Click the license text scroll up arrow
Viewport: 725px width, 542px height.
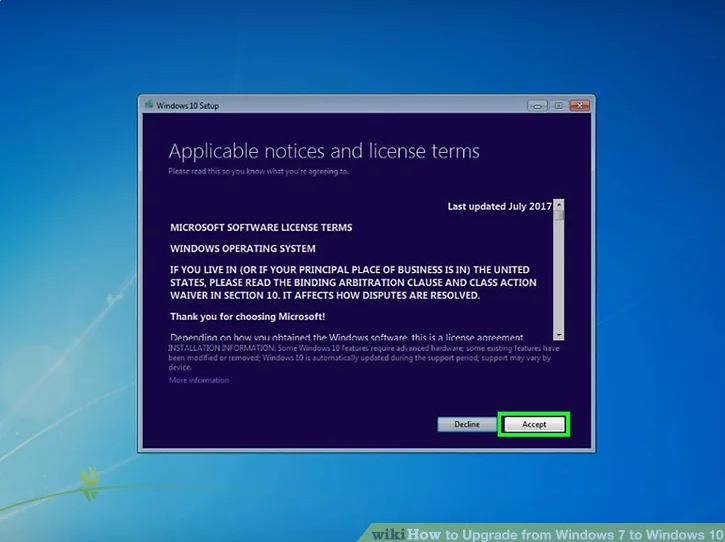click(559, 203)
